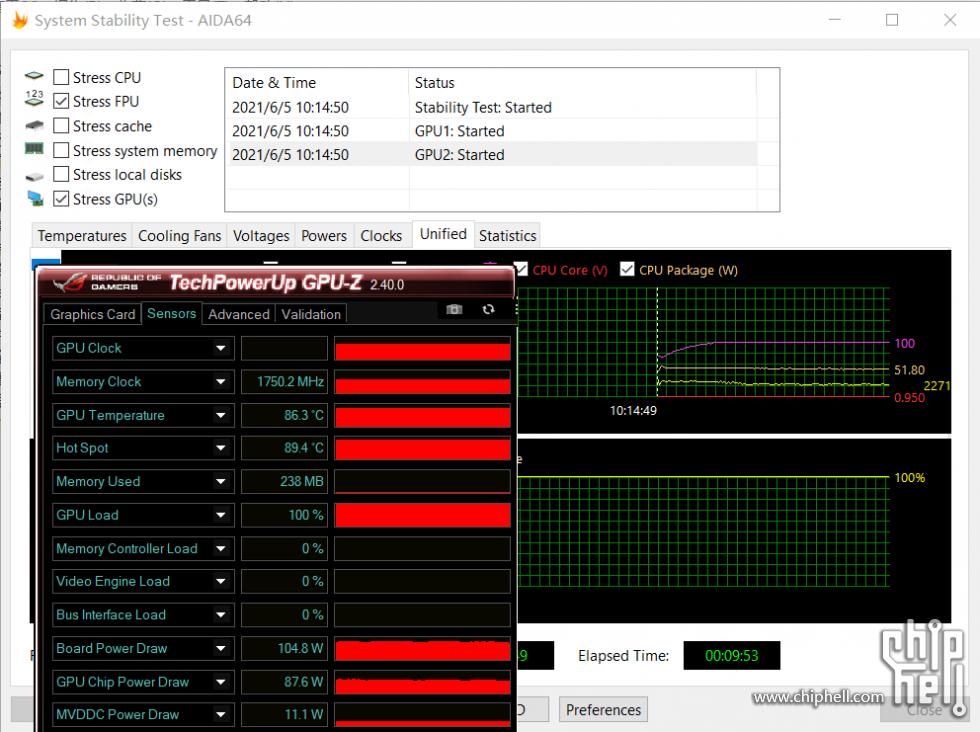The width and height of the screenshot is (980, 732).
Task: Click the Stress FPU 123 icon
Action: point(34,97)
